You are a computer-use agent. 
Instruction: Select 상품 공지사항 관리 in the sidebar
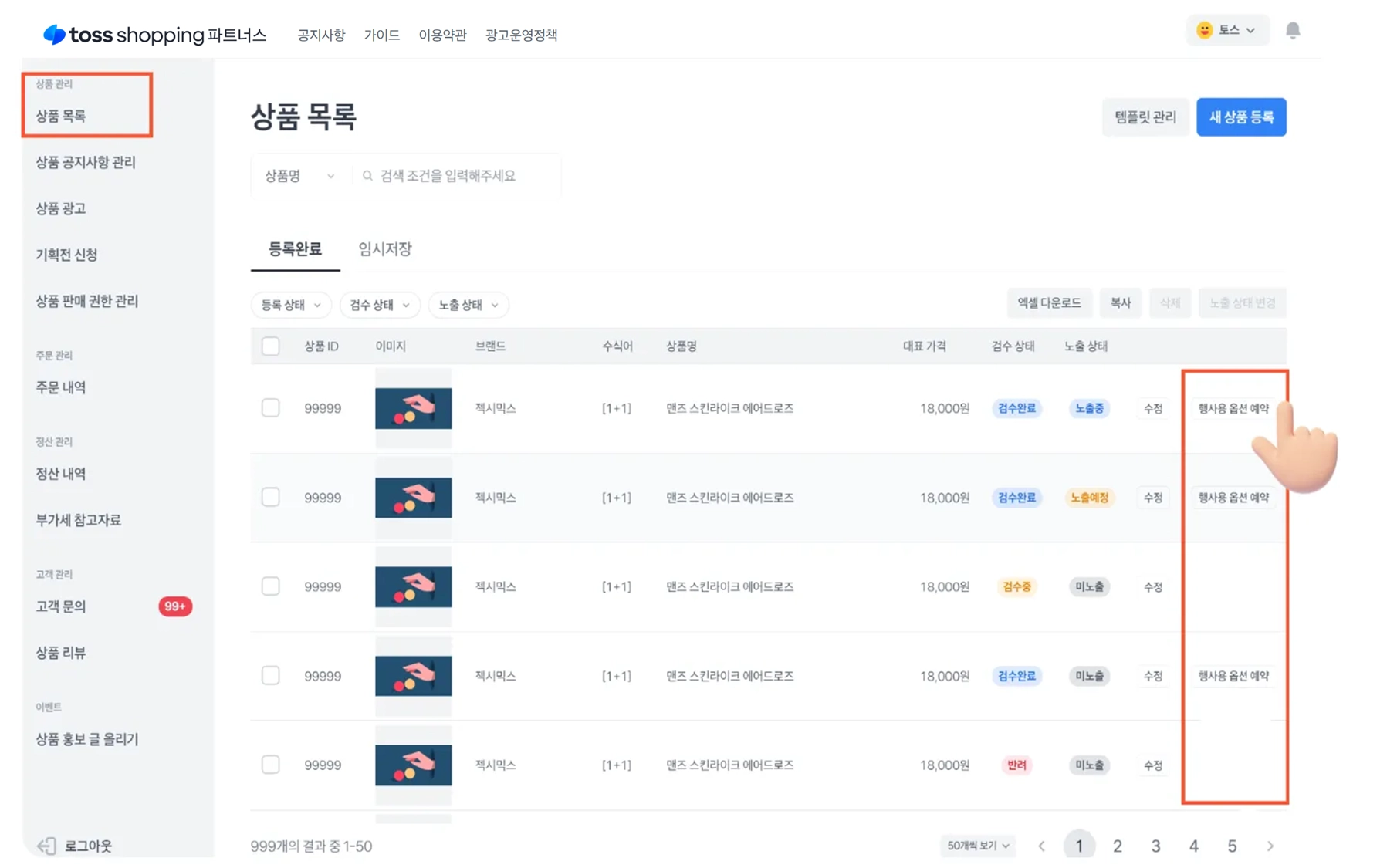(86, 162)
